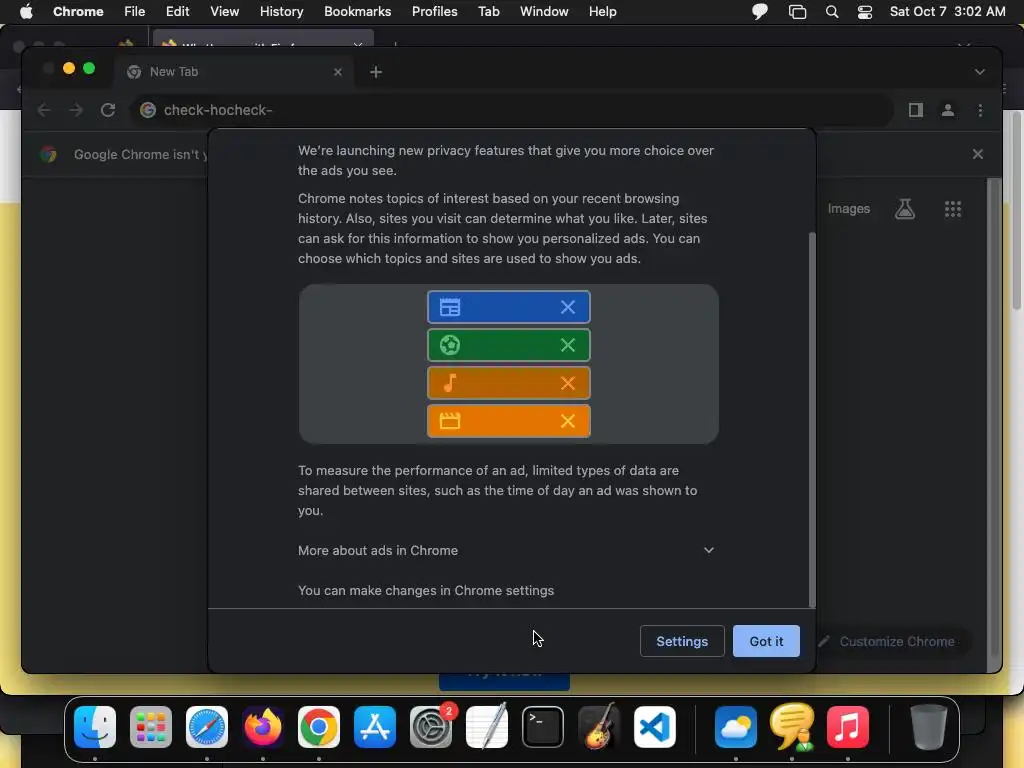Dismiss the default browser infobar
This screenshot has width=1024, height=768.
(x=978, y=154)
